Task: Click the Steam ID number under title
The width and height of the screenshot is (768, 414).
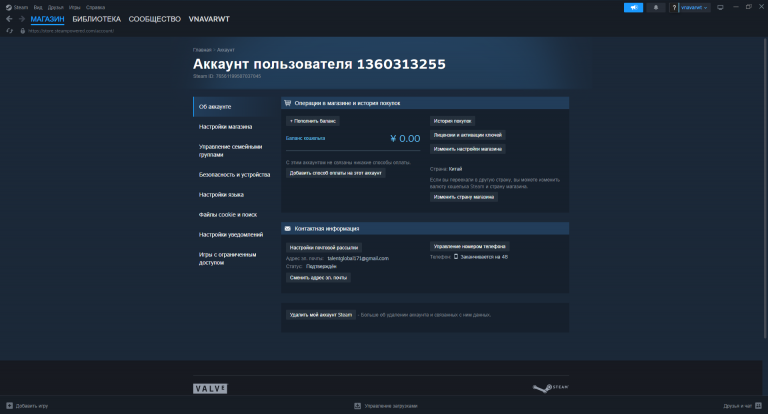Action: pyautogui.click(x=238, y=76)
